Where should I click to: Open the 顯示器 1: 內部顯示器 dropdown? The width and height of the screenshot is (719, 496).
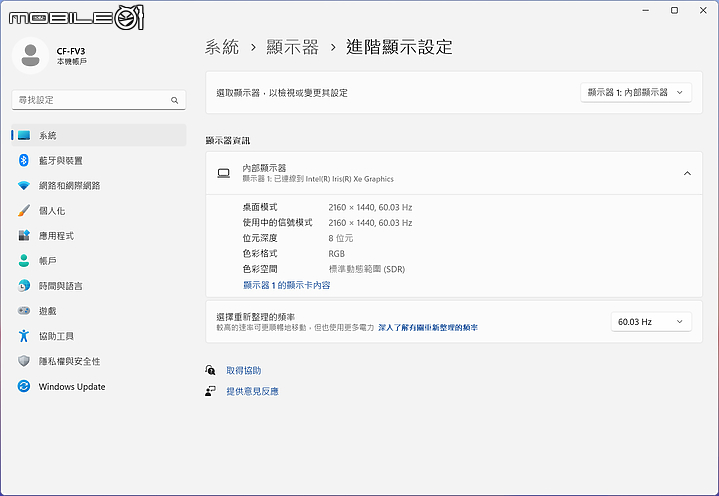pyautogui.click(x=636, y=92)
